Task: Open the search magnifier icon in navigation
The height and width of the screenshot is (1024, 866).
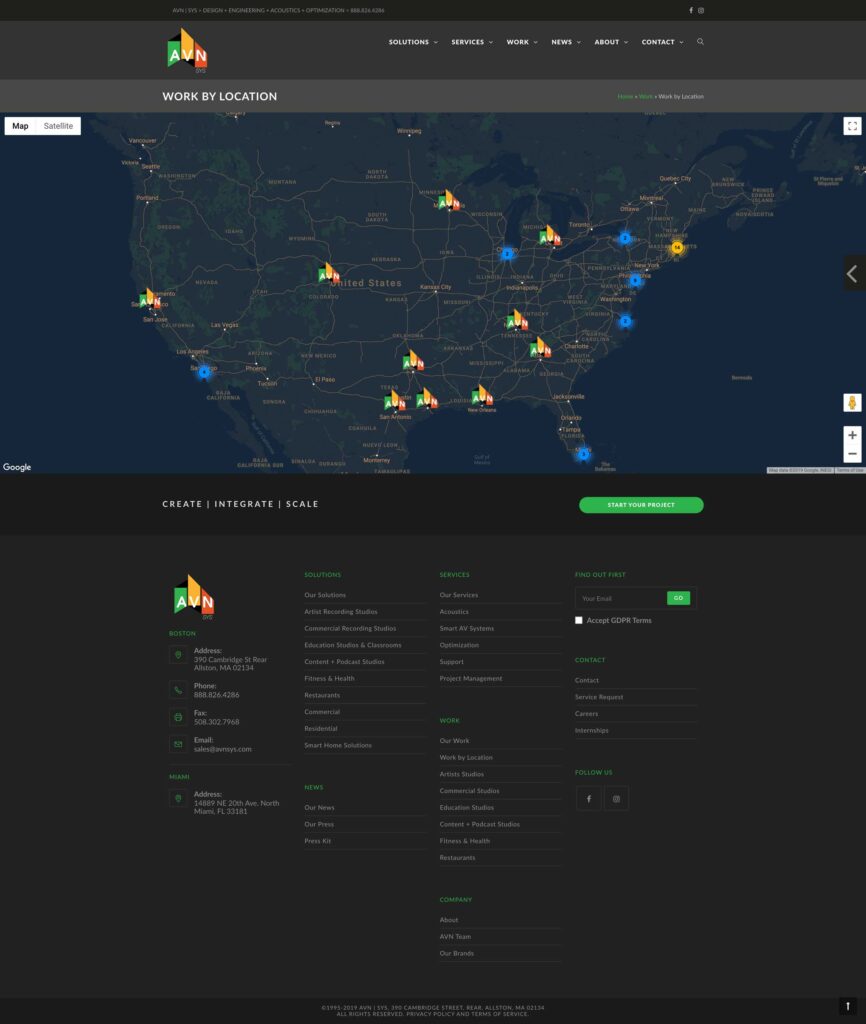Action: (x=700, y=42)
